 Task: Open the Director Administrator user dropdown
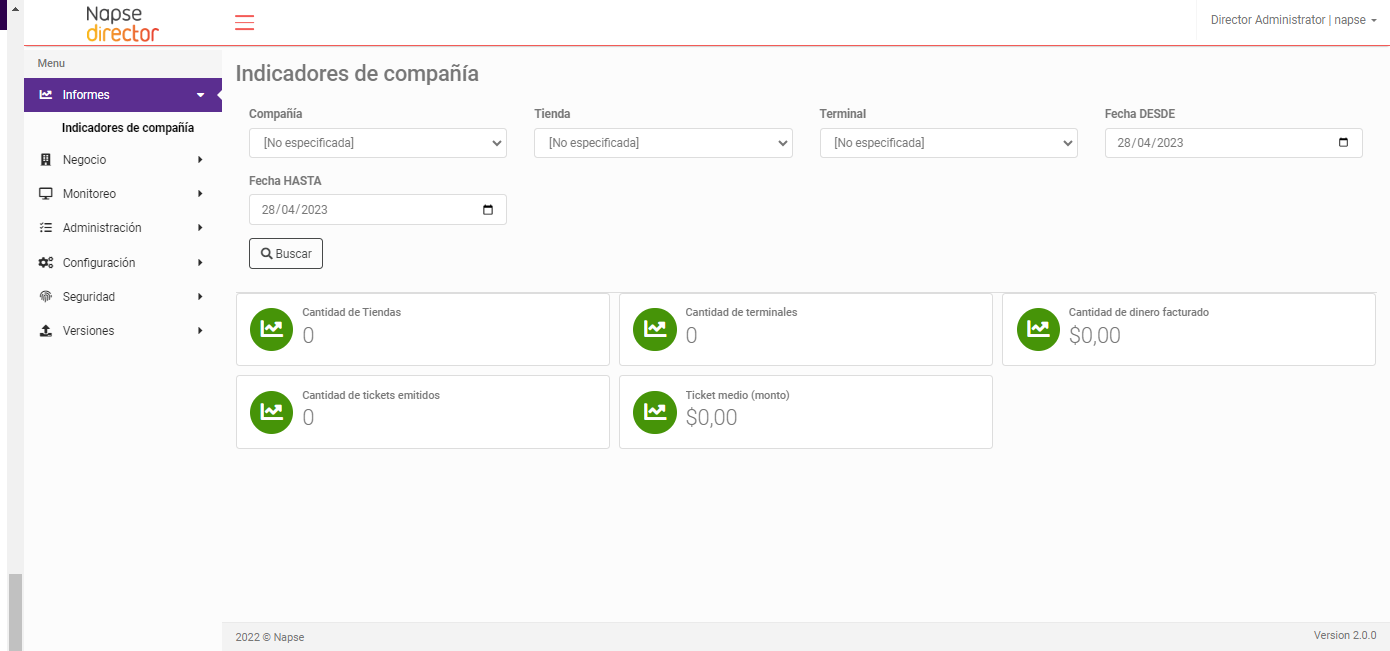click(x=1293, y=20)
